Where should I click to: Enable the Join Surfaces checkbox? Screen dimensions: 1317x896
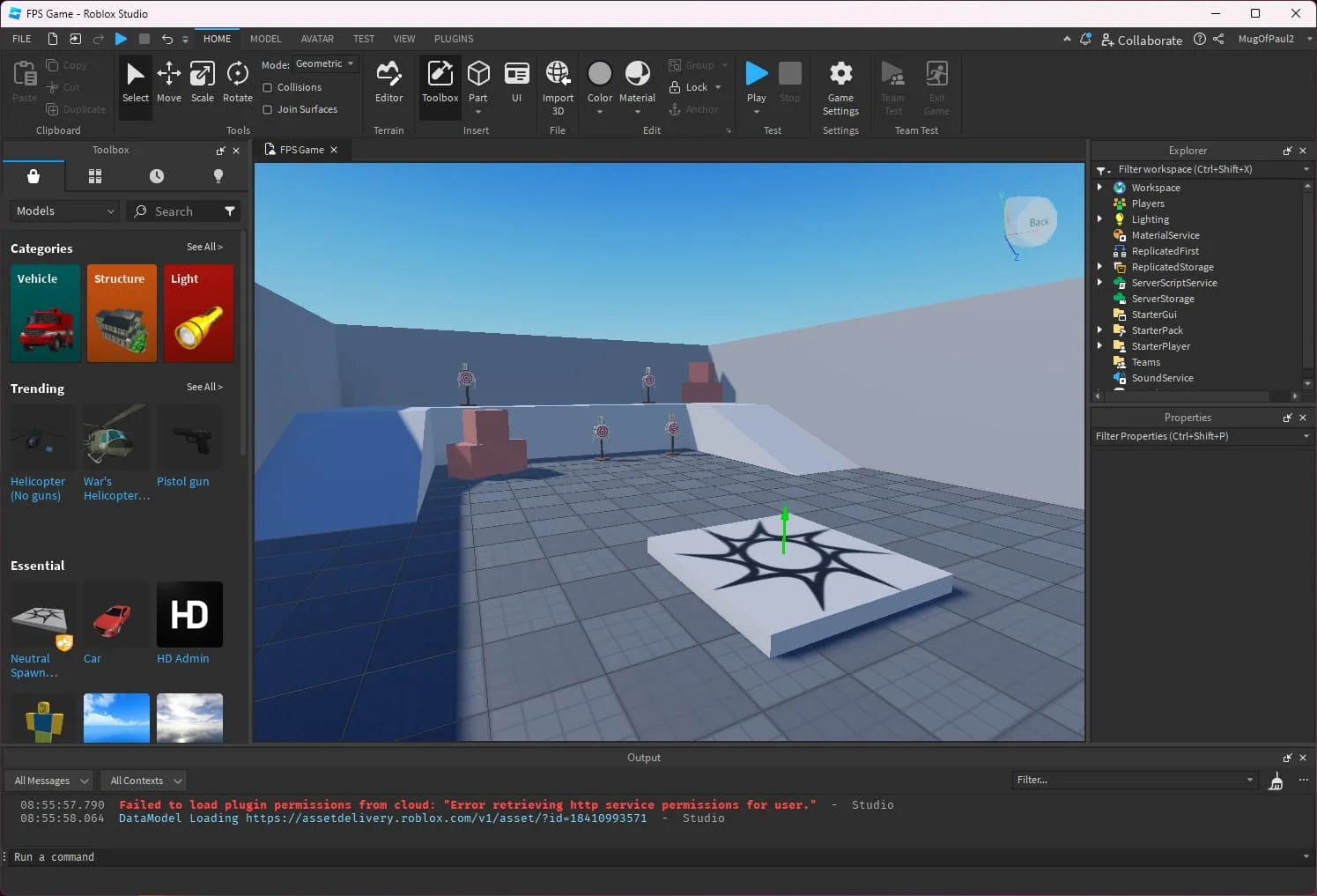coord(268,108)
